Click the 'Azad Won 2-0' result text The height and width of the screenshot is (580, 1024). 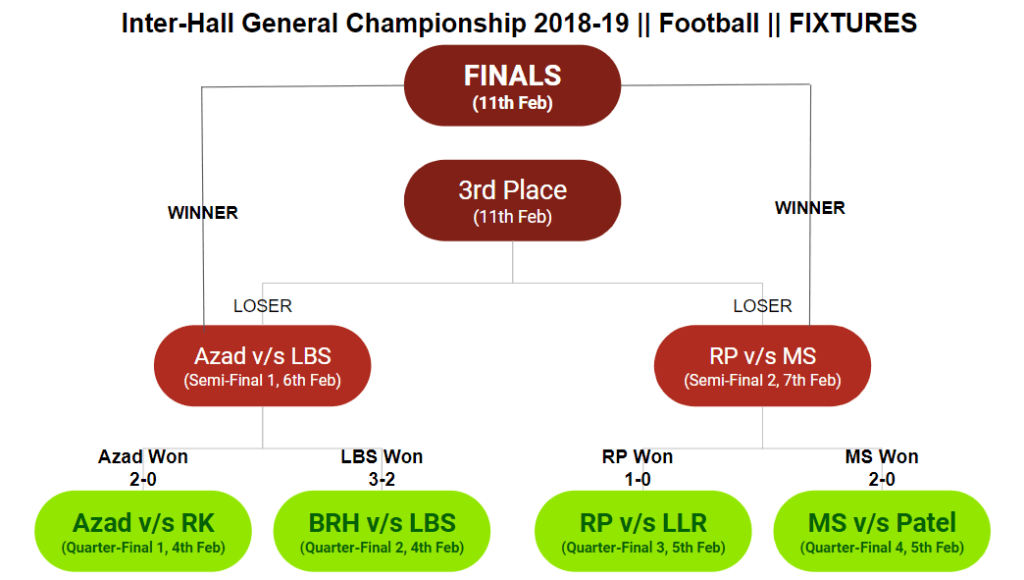[143, 468]
